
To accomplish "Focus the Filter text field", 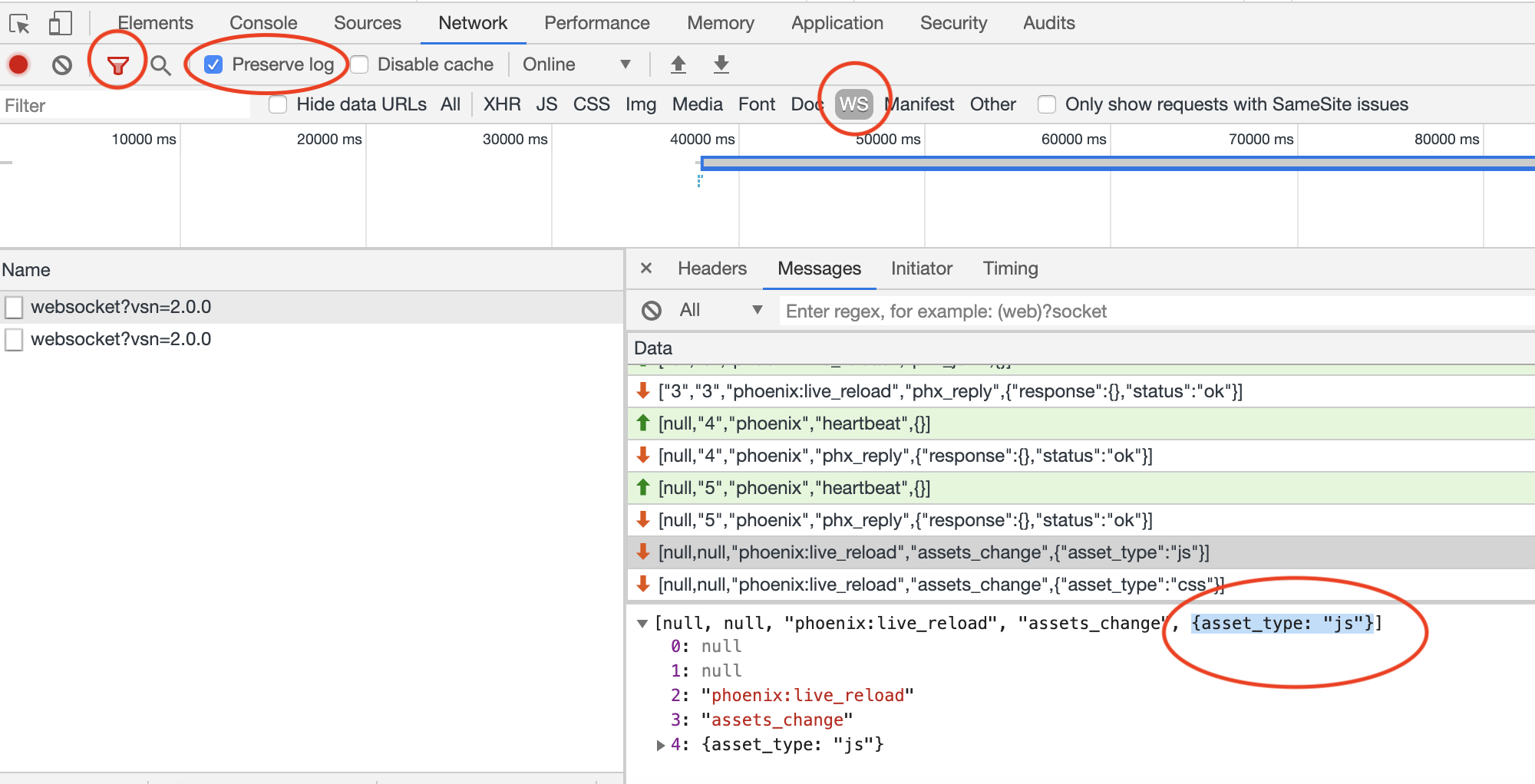I will [x=125, y=105].
